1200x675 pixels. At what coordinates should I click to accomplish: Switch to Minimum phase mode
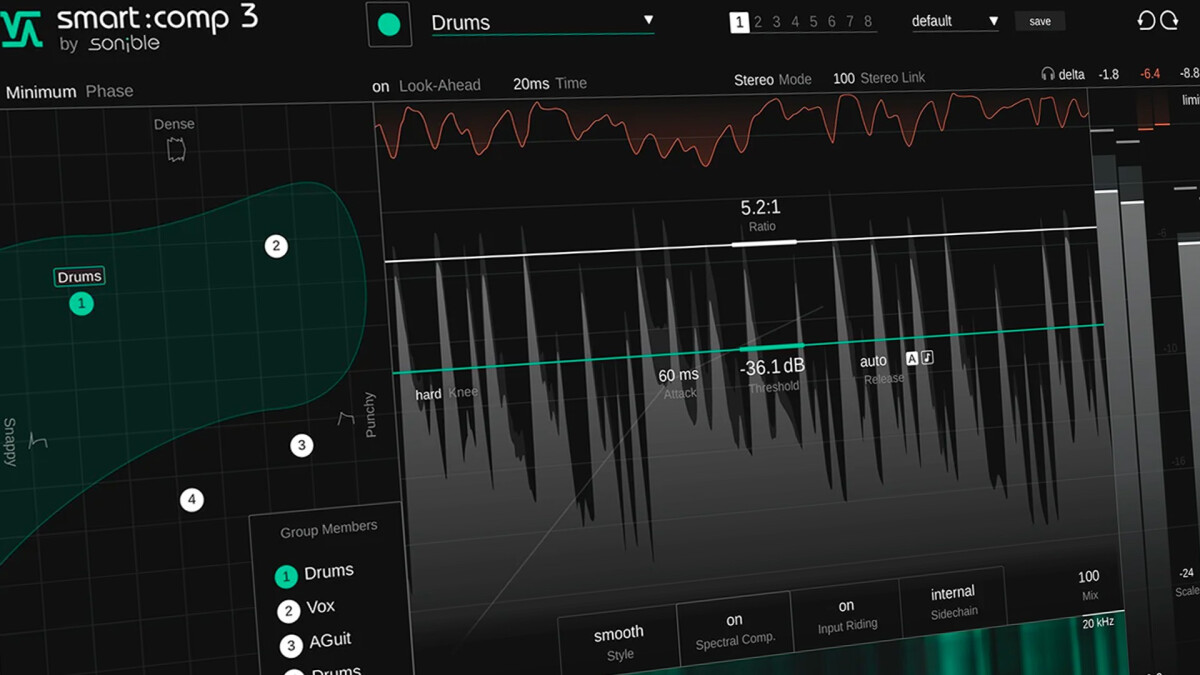[x=41, y=90]
